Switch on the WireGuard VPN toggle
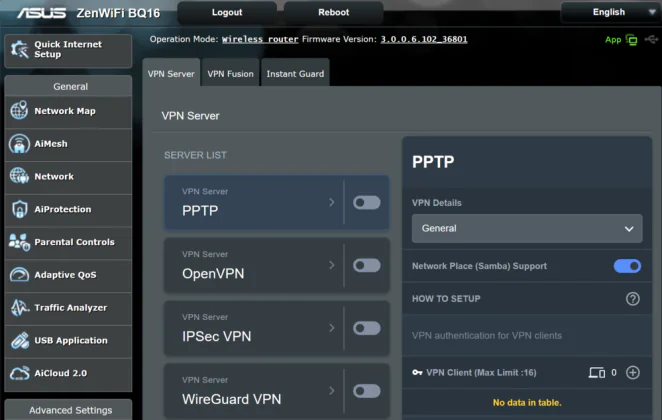 pyautogui.click(x=366, y=391)
